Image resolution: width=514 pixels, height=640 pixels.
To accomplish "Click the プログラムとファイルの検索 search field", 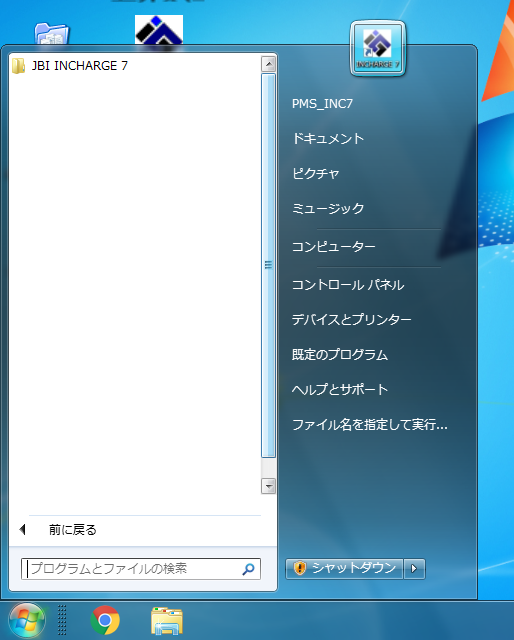I will coord(141,569).
